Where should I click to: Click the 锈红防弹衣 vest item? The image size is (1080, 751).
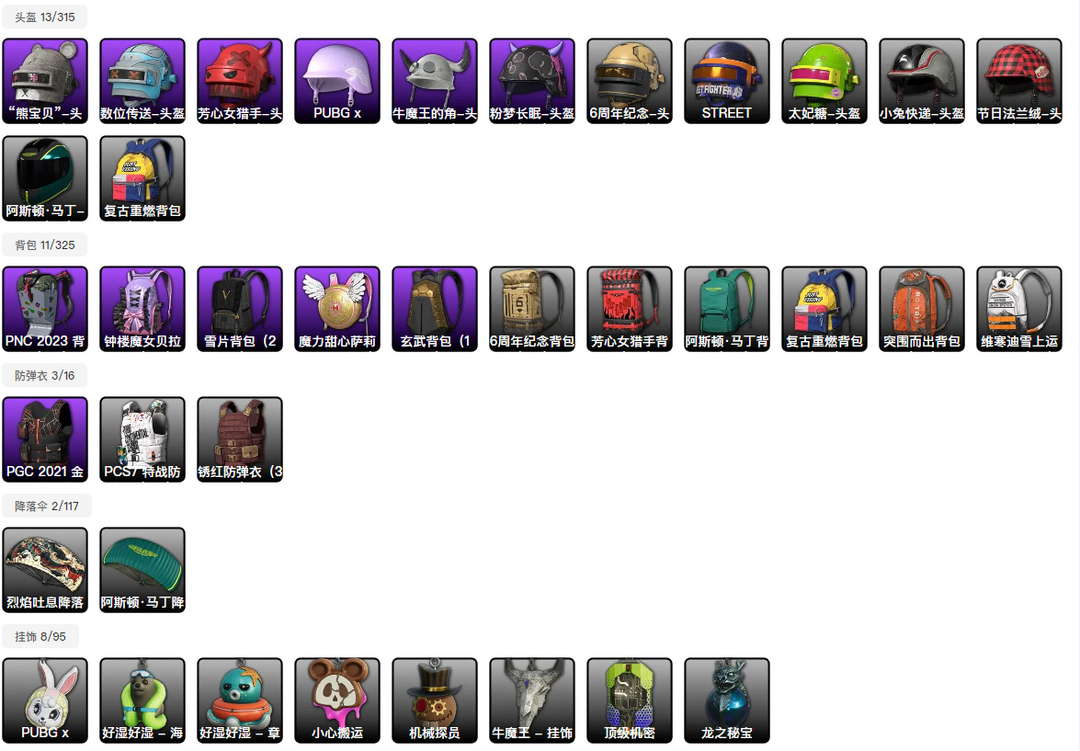point(240,440)
